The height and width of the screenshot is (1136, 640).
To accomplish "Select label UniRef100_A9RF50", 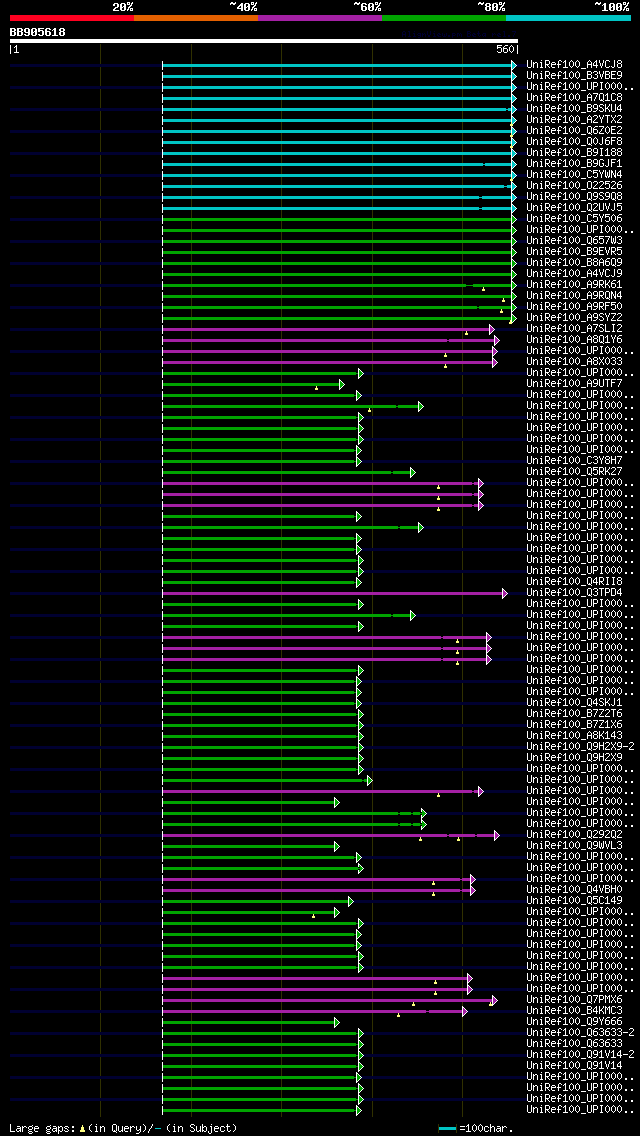I will click(x=574, y=306).
